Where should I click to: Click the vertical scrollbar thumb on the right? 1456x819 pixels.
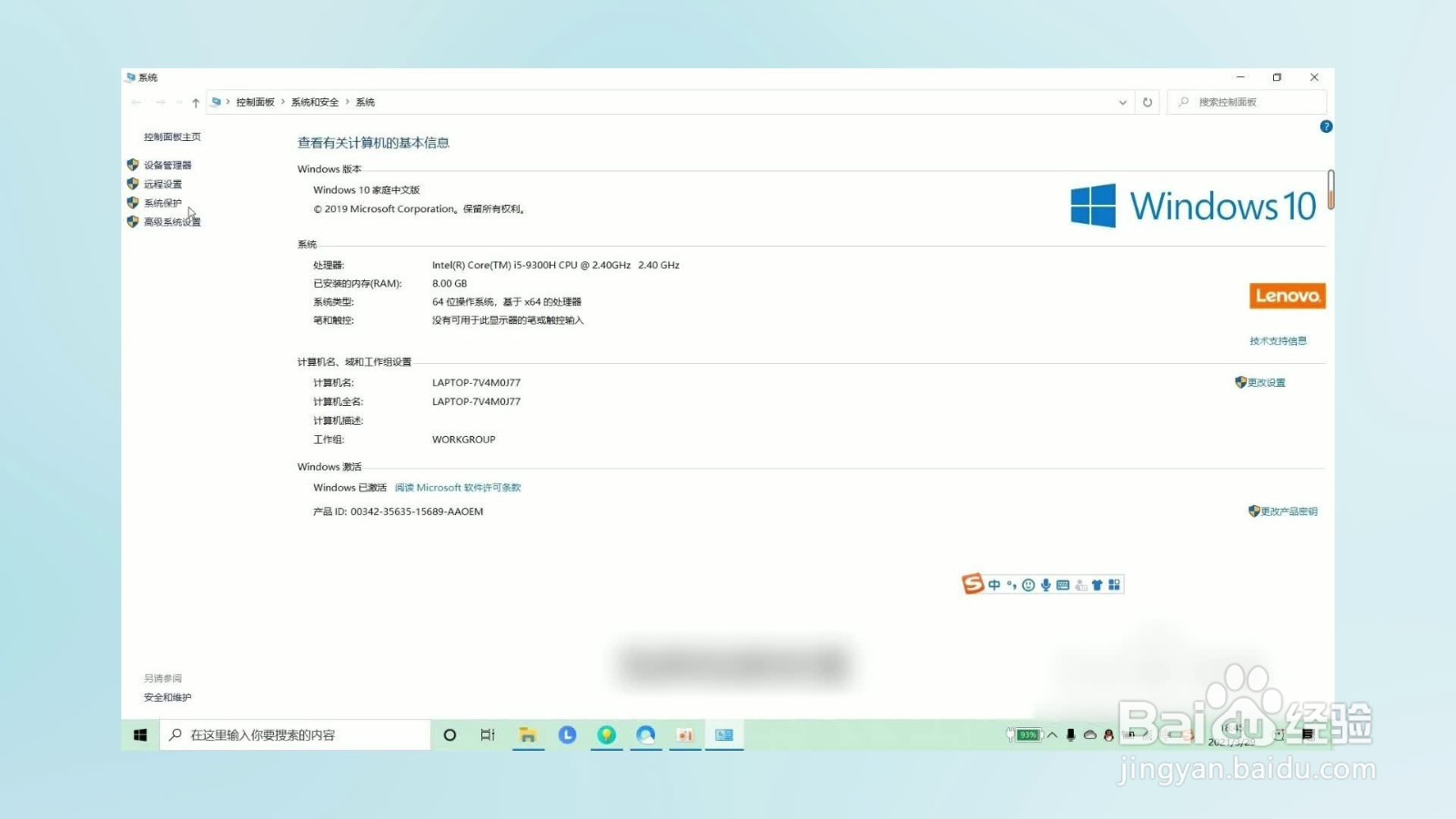pyautogui.click(x=1330, y=189)
